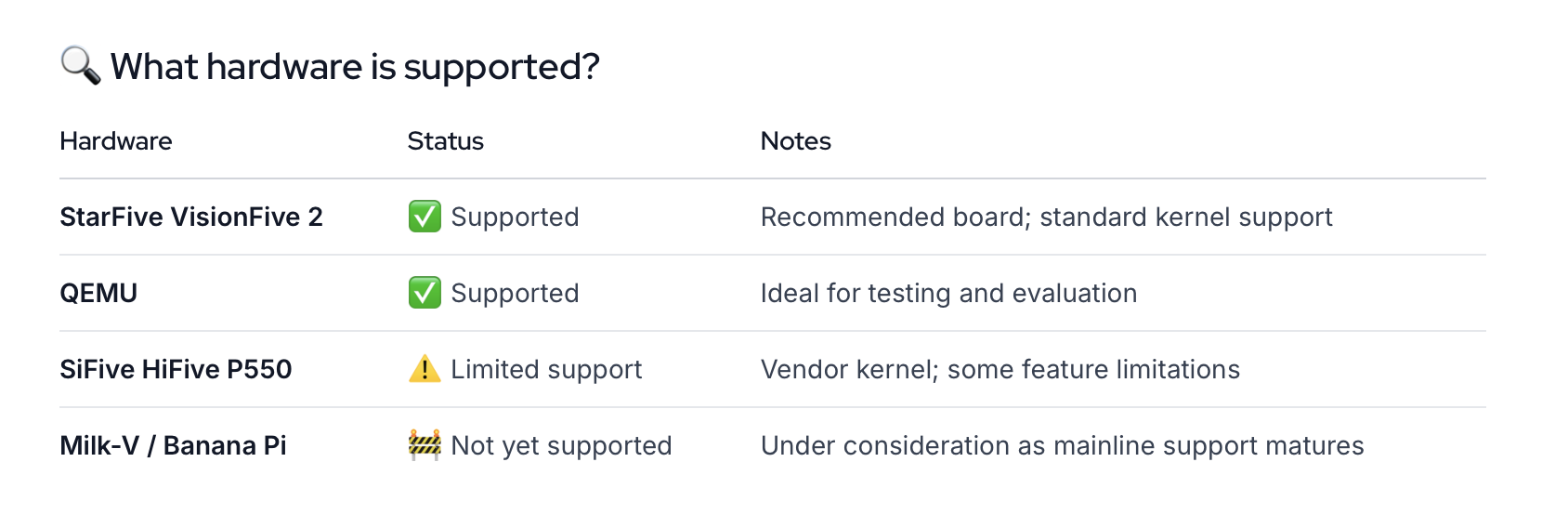This screenshot has width=1568, height=528.
Task: Click the 'Limited support' status text
Action: point(546,370)
